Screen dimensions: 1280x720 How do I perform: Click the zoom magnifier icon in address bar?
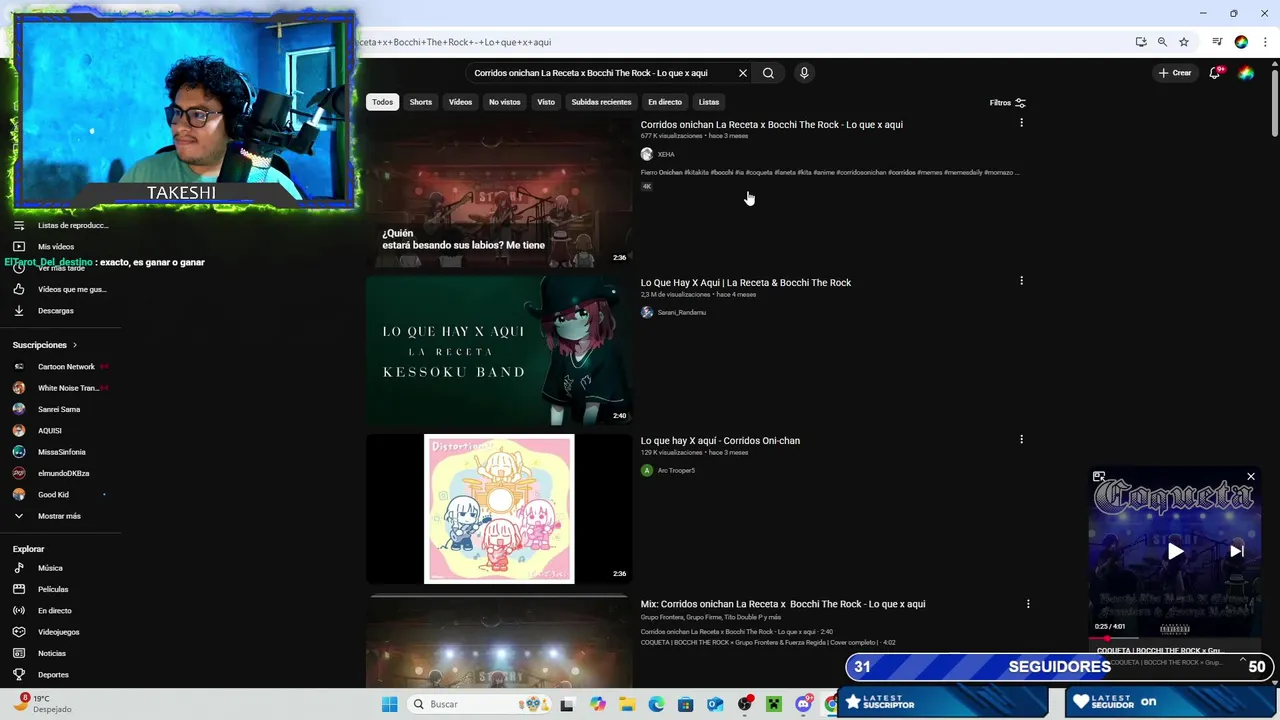point(1162,42)
